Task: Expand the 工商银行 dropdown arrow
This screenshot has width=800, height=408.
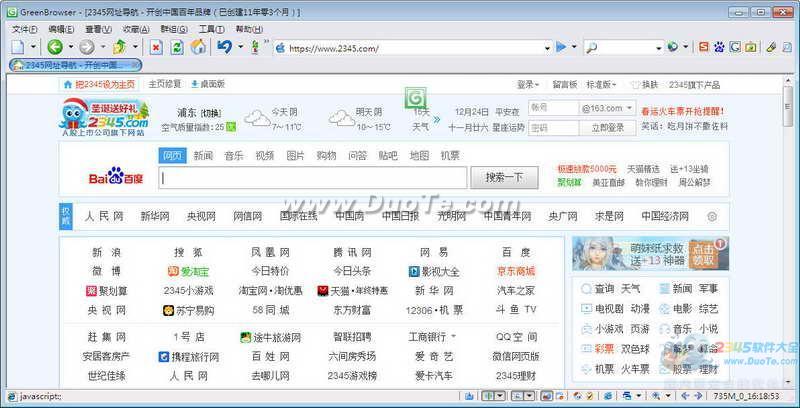Action: (453, 337)
